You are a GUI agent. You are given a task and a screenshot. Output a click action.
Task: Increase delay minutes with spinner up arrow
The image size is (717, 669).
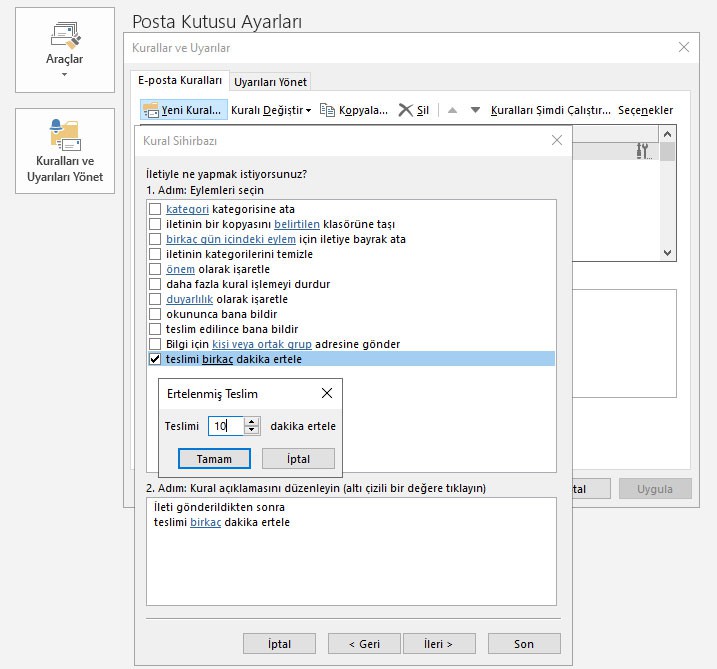click(252, 421)
